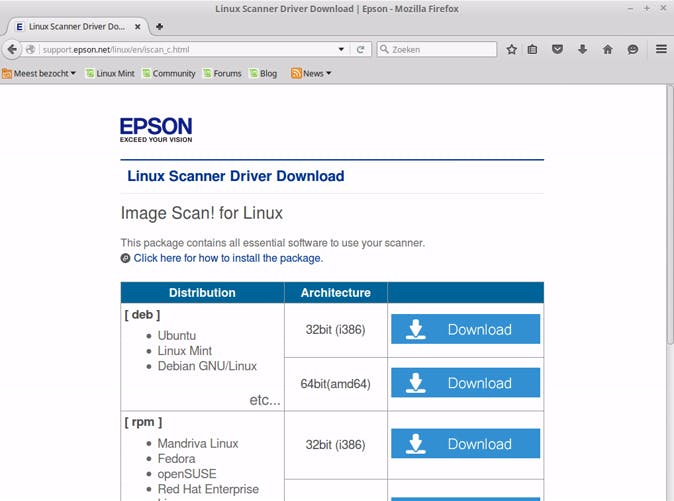
Task: Click the Architecture column header
Action: 336,293
